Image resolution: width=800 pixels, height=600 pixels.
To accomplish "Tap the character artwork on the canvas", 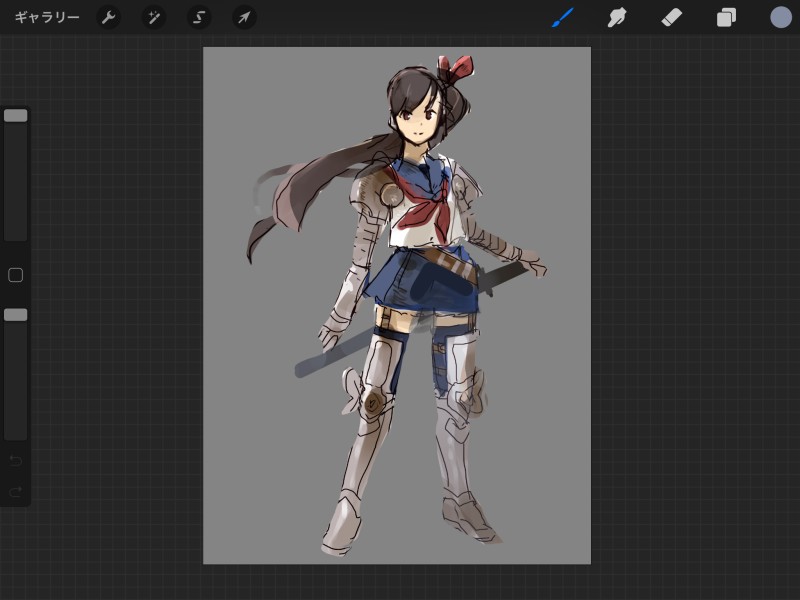I will tap(397, 305).
